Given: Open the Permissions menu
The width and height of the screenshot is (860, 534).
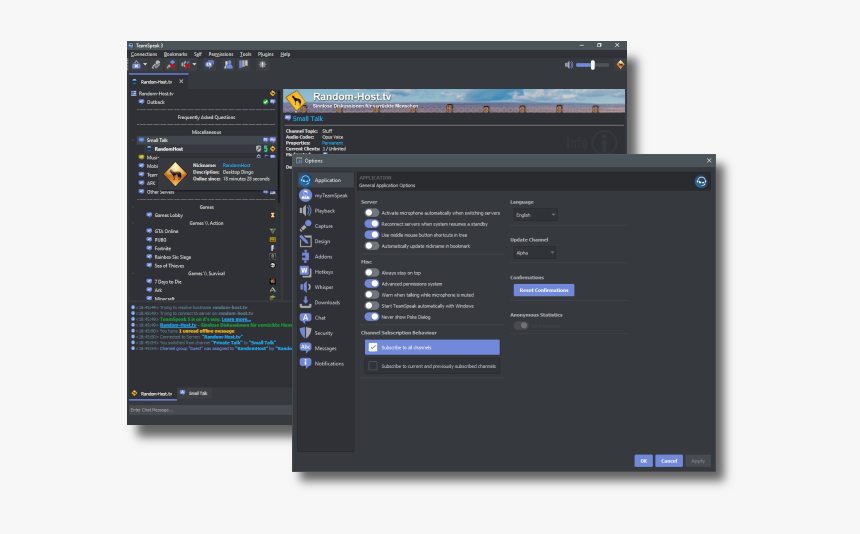Looking at the screenshot, I should point(220,54).
